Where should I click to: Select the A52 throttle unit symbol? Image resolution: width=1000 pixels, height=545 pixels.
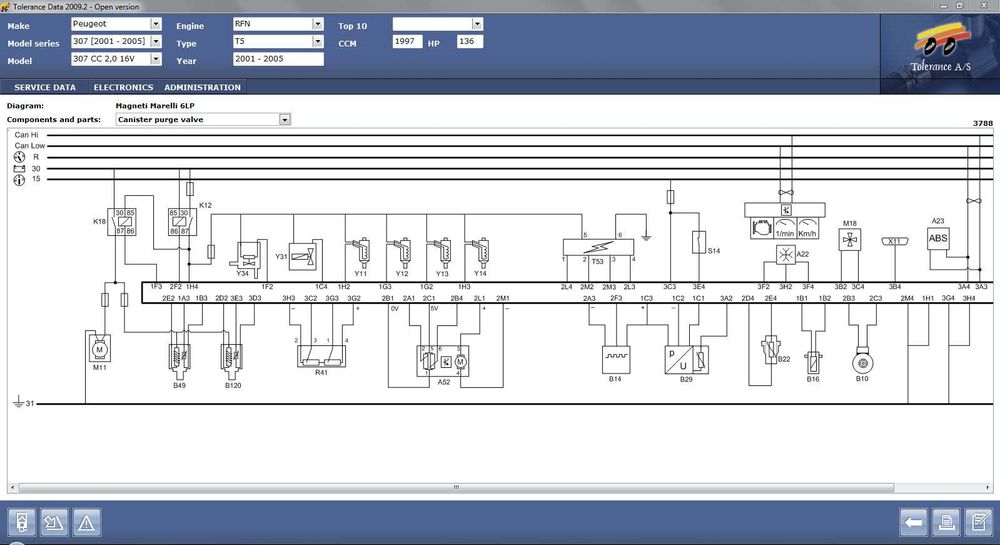click(x=443, y=361)
